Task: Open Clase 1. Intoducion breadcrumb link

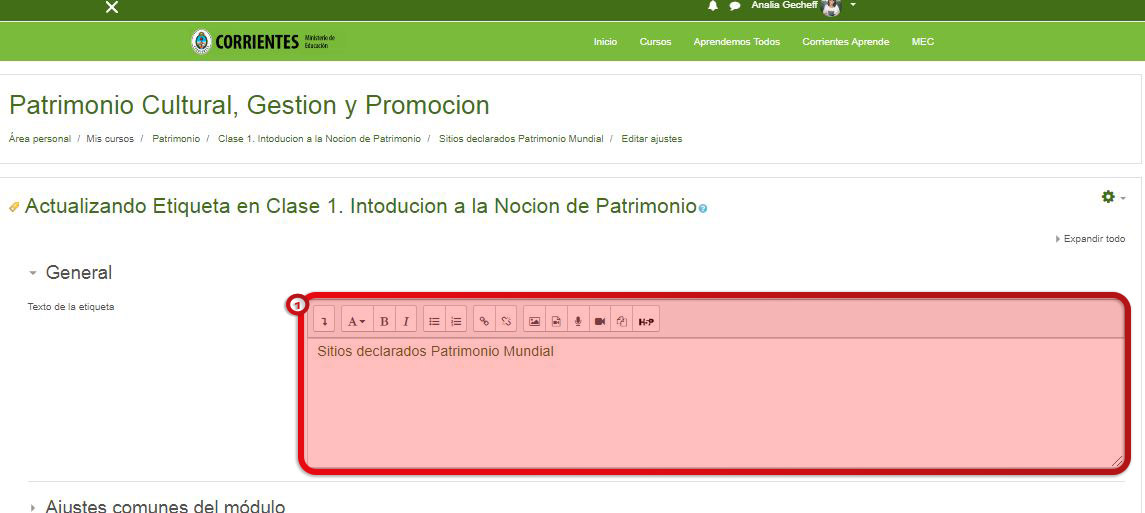Action: pyautogui.click(x=319, y=139)
